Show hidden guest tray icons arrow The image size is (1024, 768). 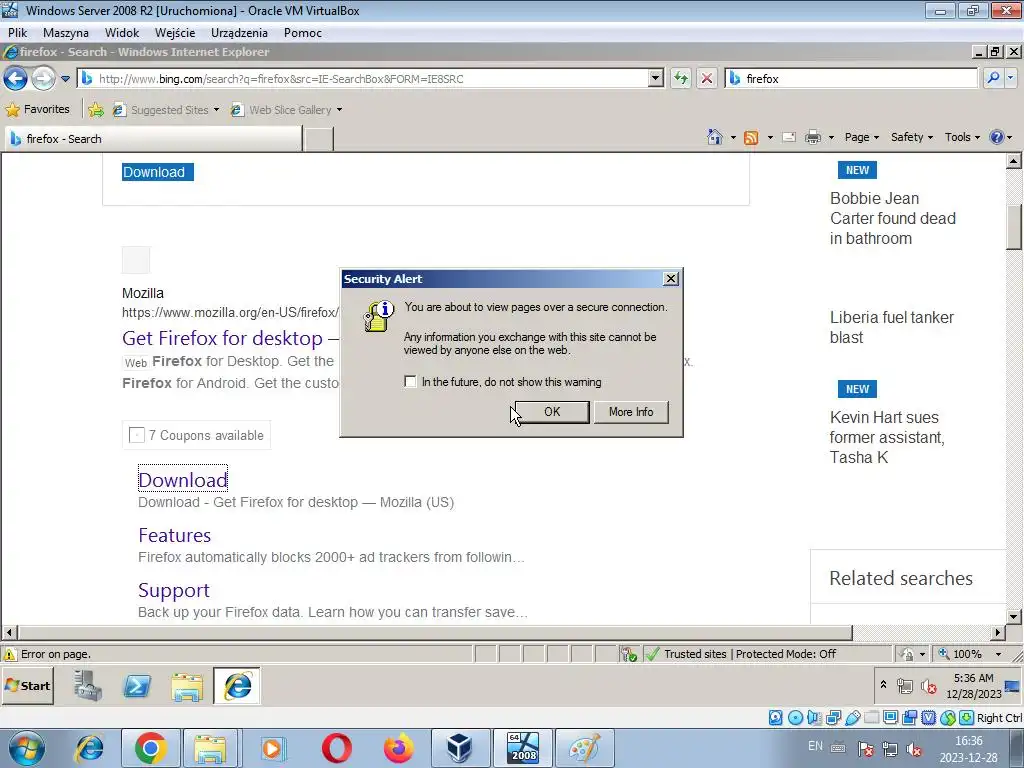(x=883, y=684)
